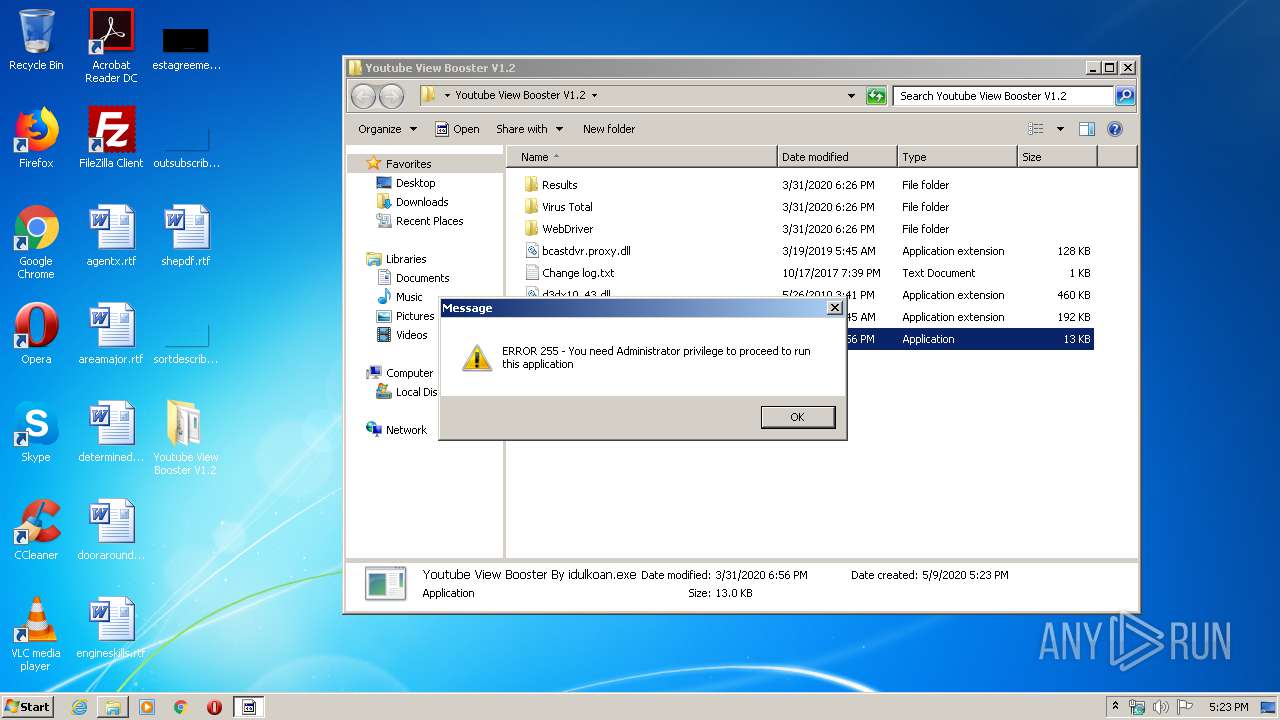Select areamajor.rtf document on desktop
The width and height of the screenshot is (1280, 720).
coord(111,334)
